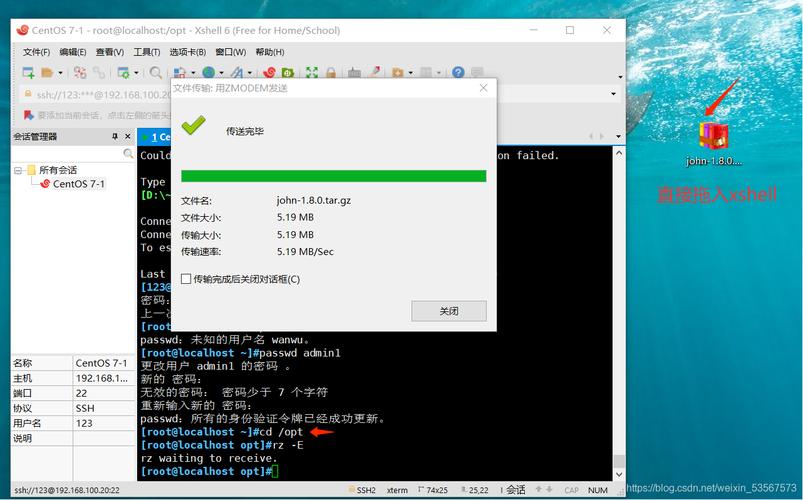Screen dimensions: 803x500
Task: Select CentOS 7-1 session in tree
Action: click(x=78, y=184)
